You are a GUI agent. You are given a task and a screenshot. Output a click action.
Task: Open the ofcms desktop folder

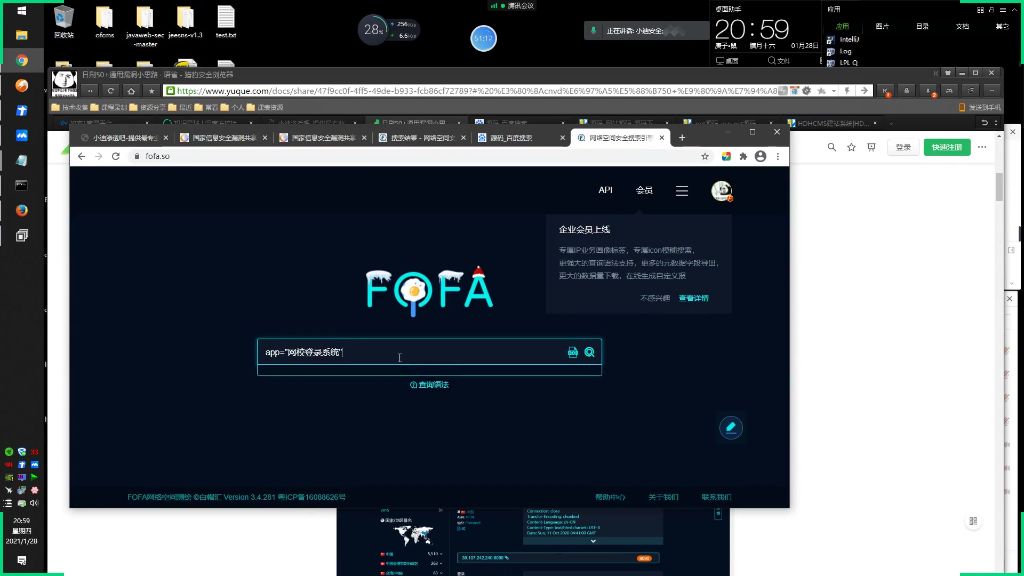pyautogui.click(x=104, y=22)
